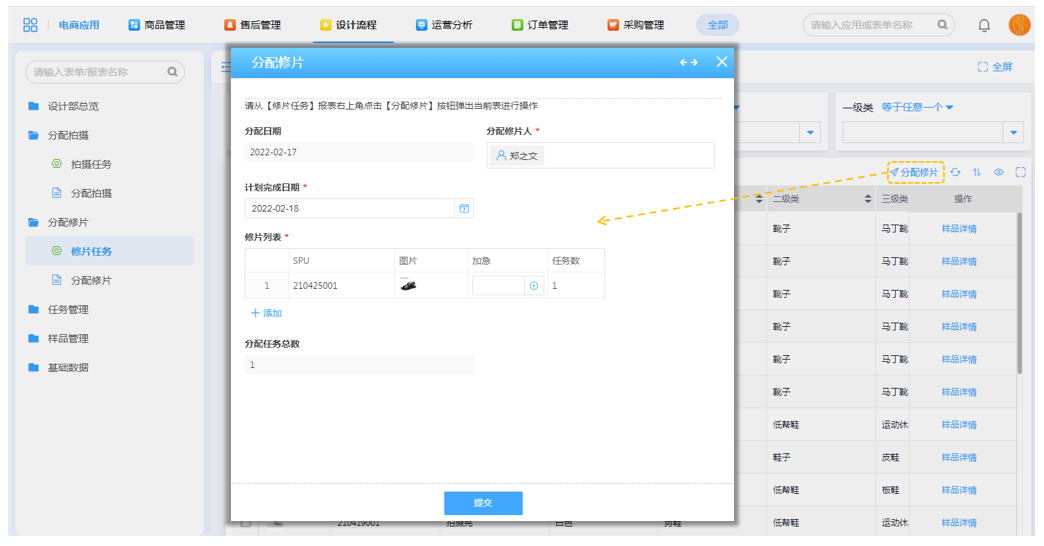Click the search magnifier in the sidebar
This screenshot has width=1044, height=546.
[x=172, y=72]
